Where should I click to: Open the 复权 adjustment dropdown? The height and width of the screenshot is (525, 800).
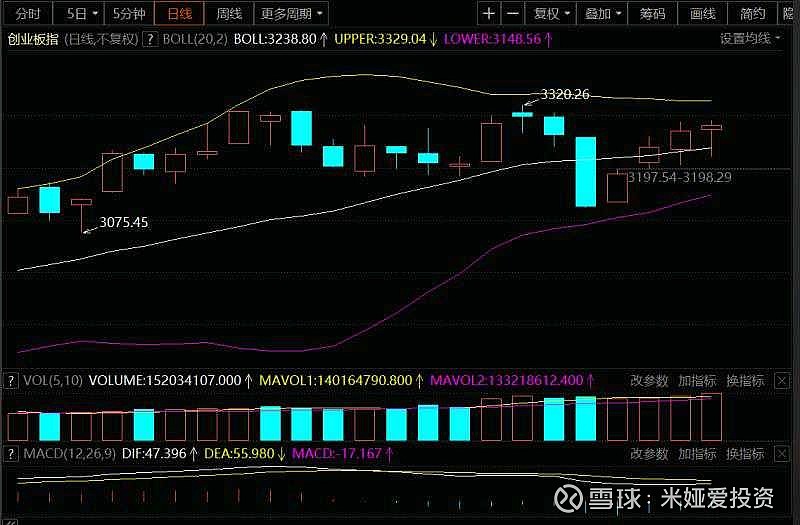pyautogui.click(x=551, y=13)
